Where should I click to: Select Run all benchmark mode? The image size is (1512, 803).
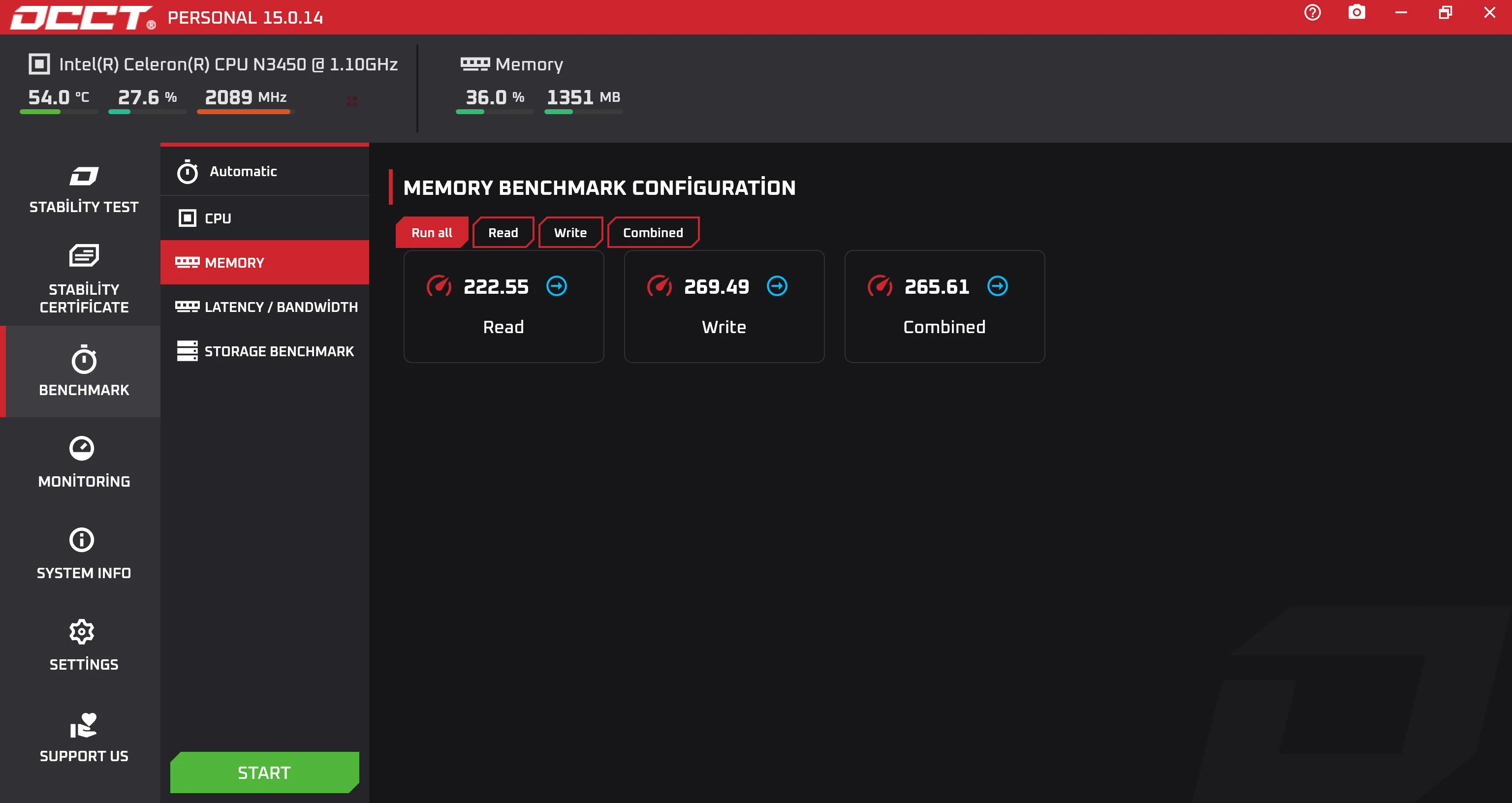click(x=432, y=232)
